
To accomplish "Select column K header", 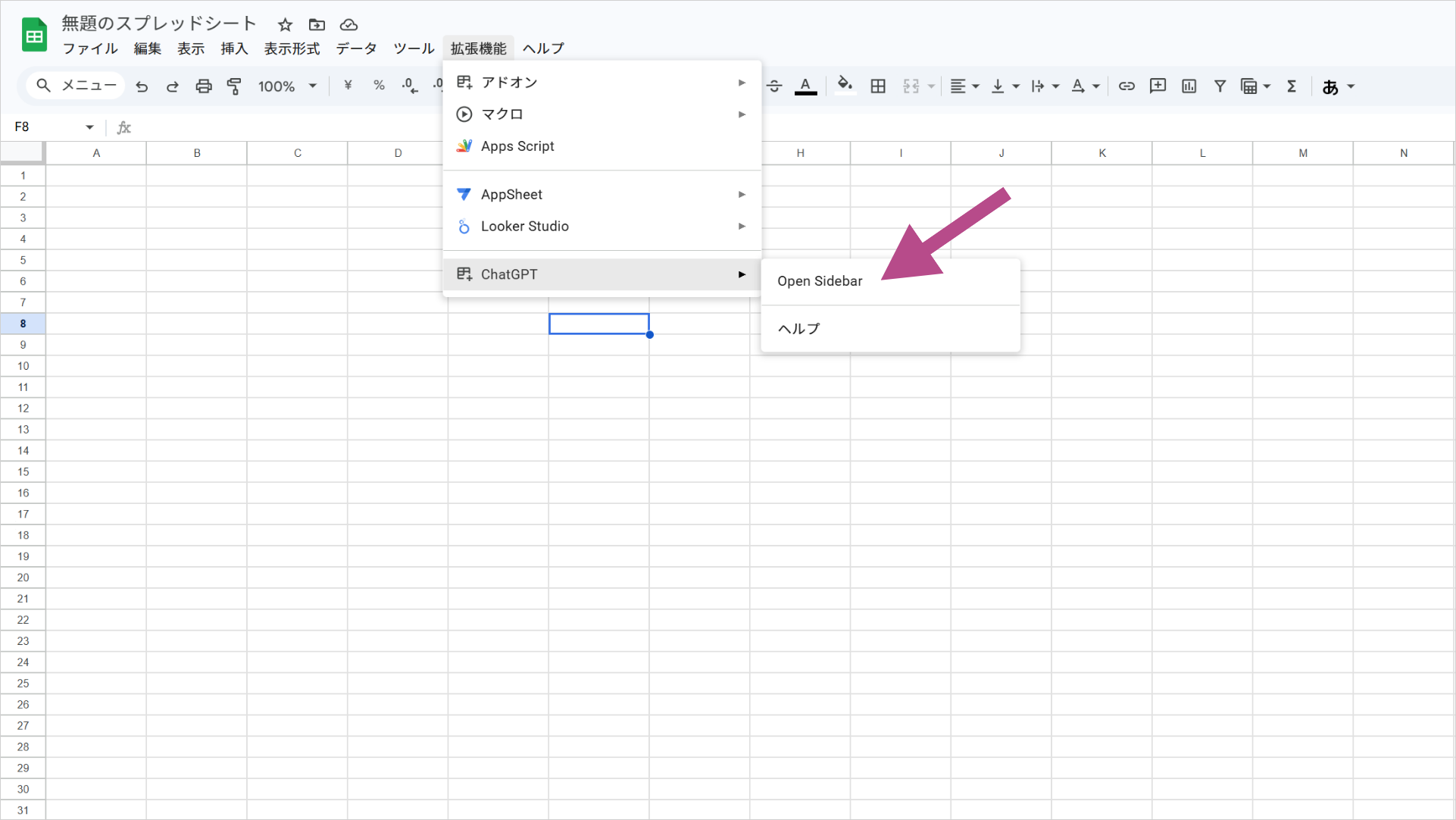I will pos(1102,152).
